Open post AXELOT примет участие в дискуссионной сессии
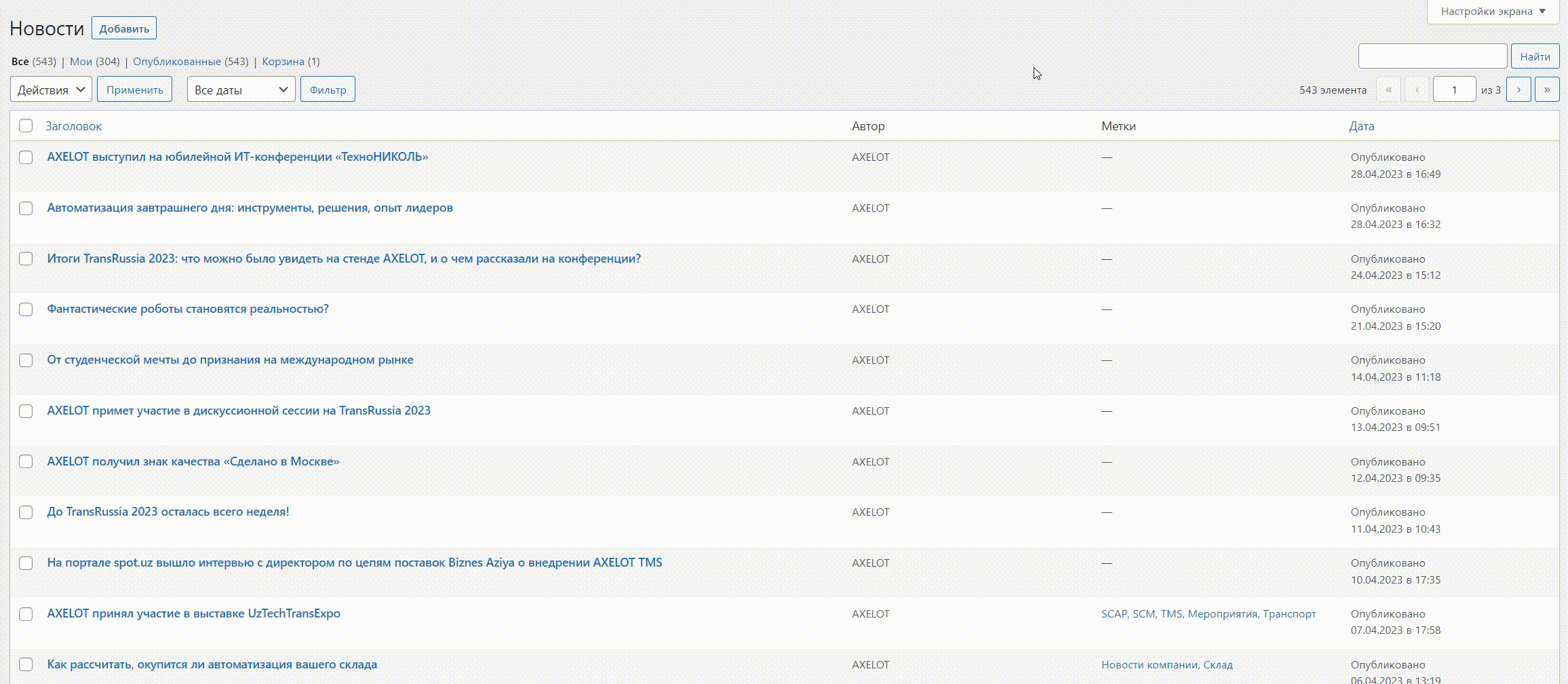1568x684 pixels. [x=239, y=411]
